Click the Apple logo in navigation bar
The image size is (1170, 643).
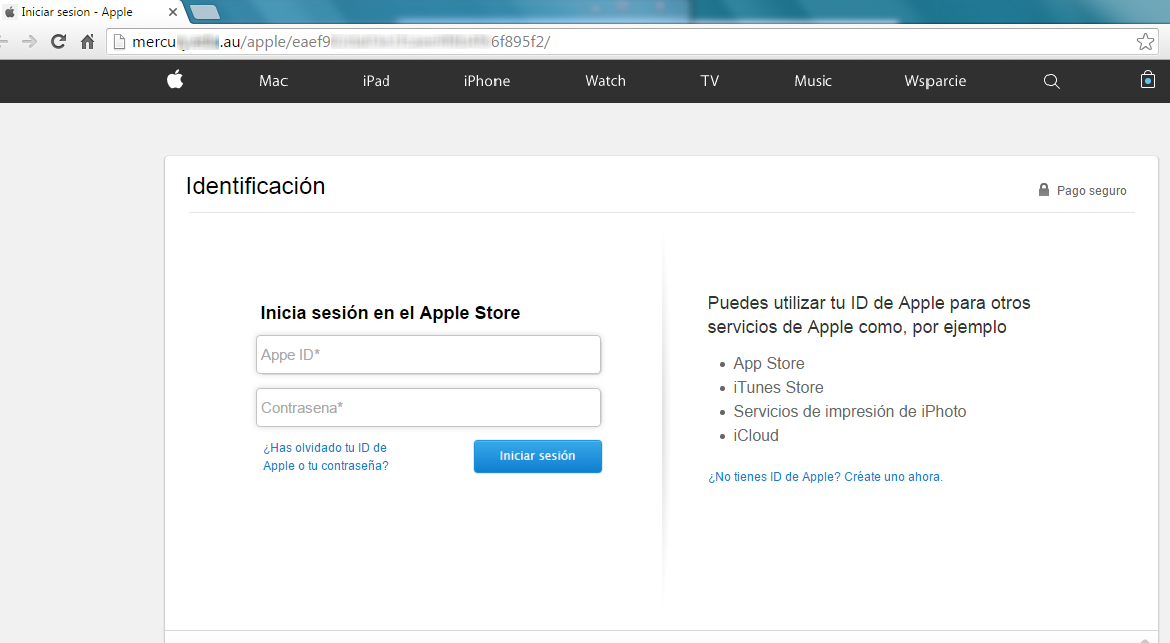[x=175, y=79]
